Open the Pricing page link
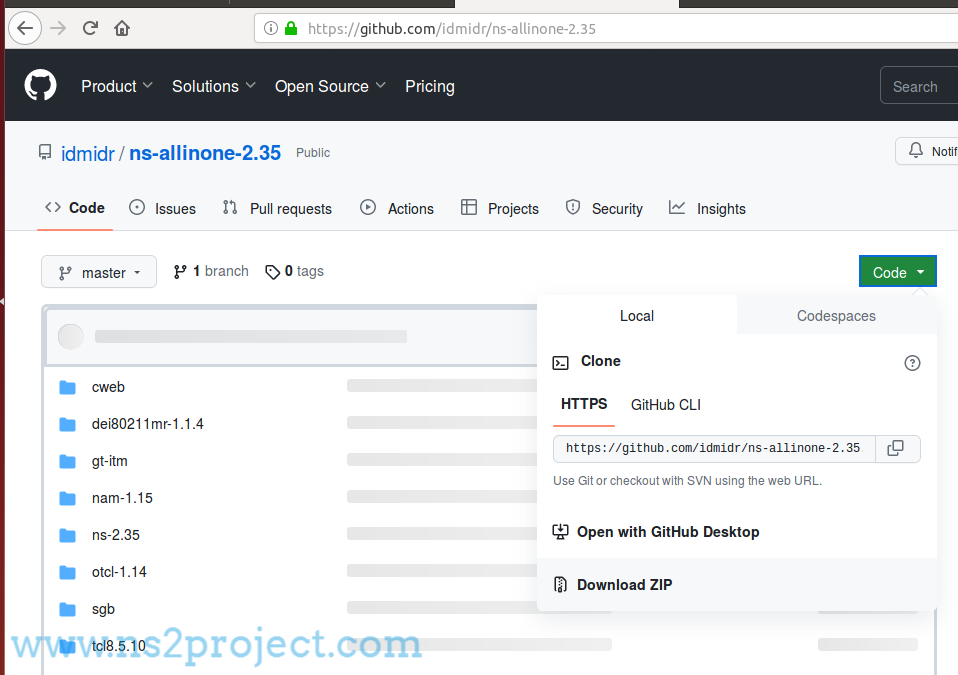The width and height of the screenshot is (958, 675). click(x=430, y=86)
